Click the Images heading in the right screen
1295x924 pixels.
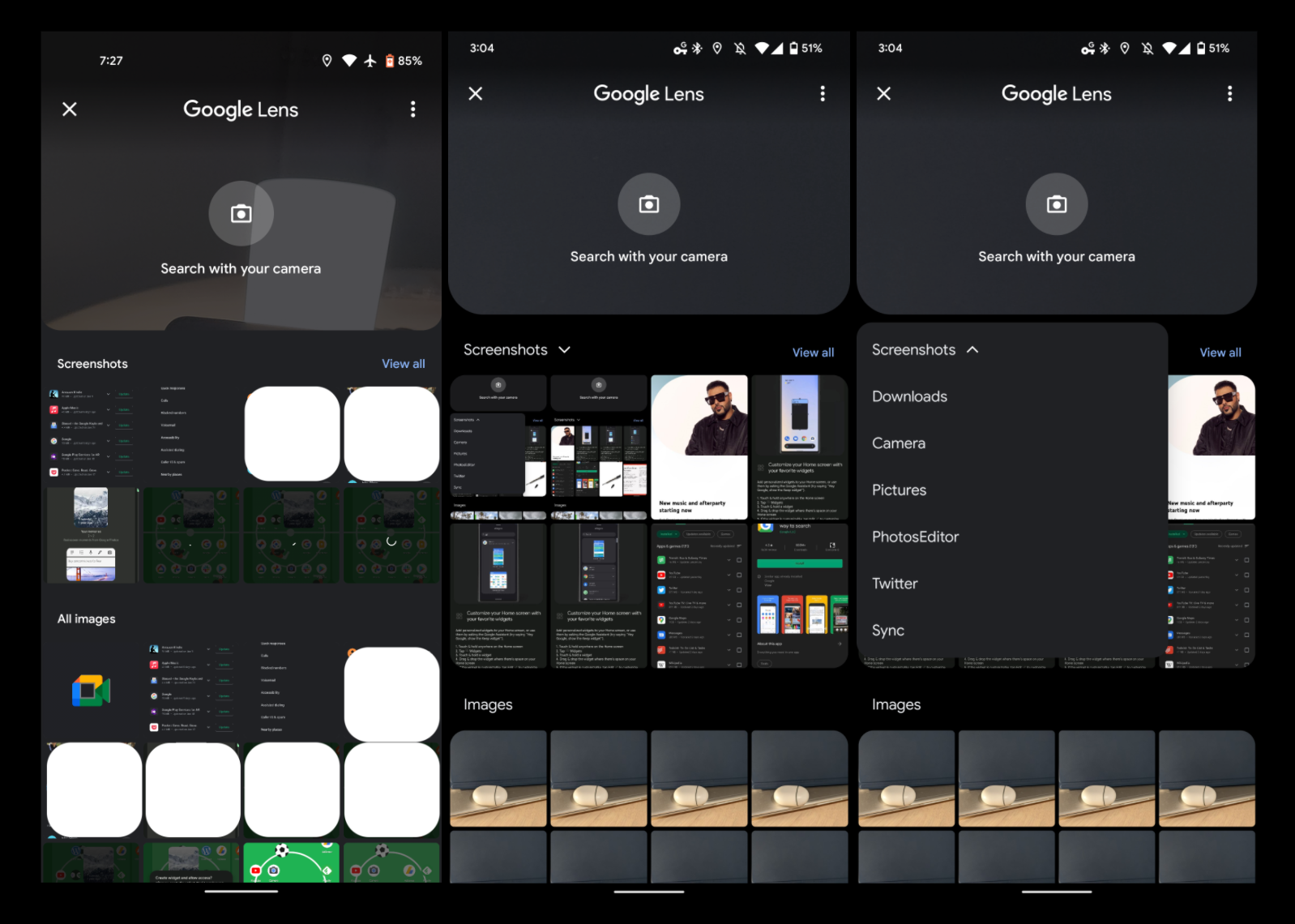coord(896,704)
